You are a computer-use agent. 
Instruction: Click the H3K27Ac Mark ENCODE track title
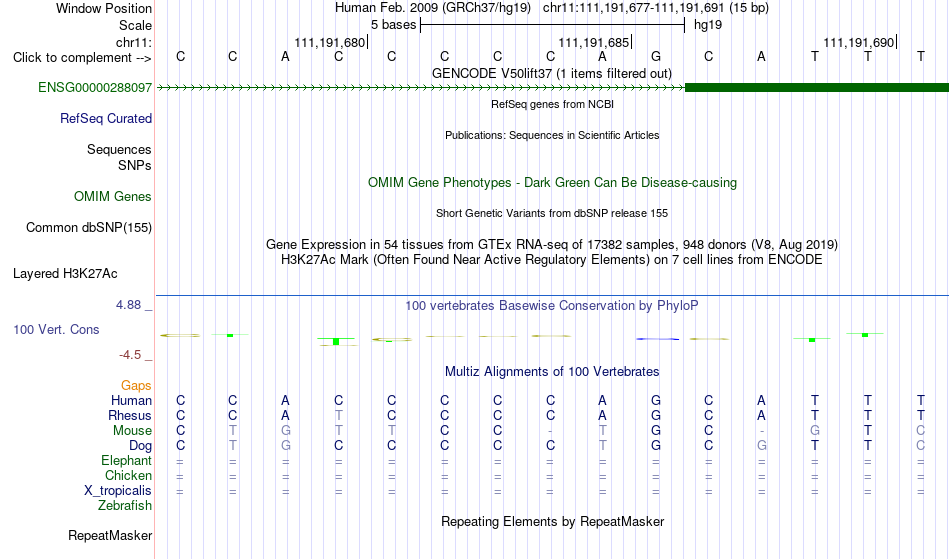(x=552, y=259)
